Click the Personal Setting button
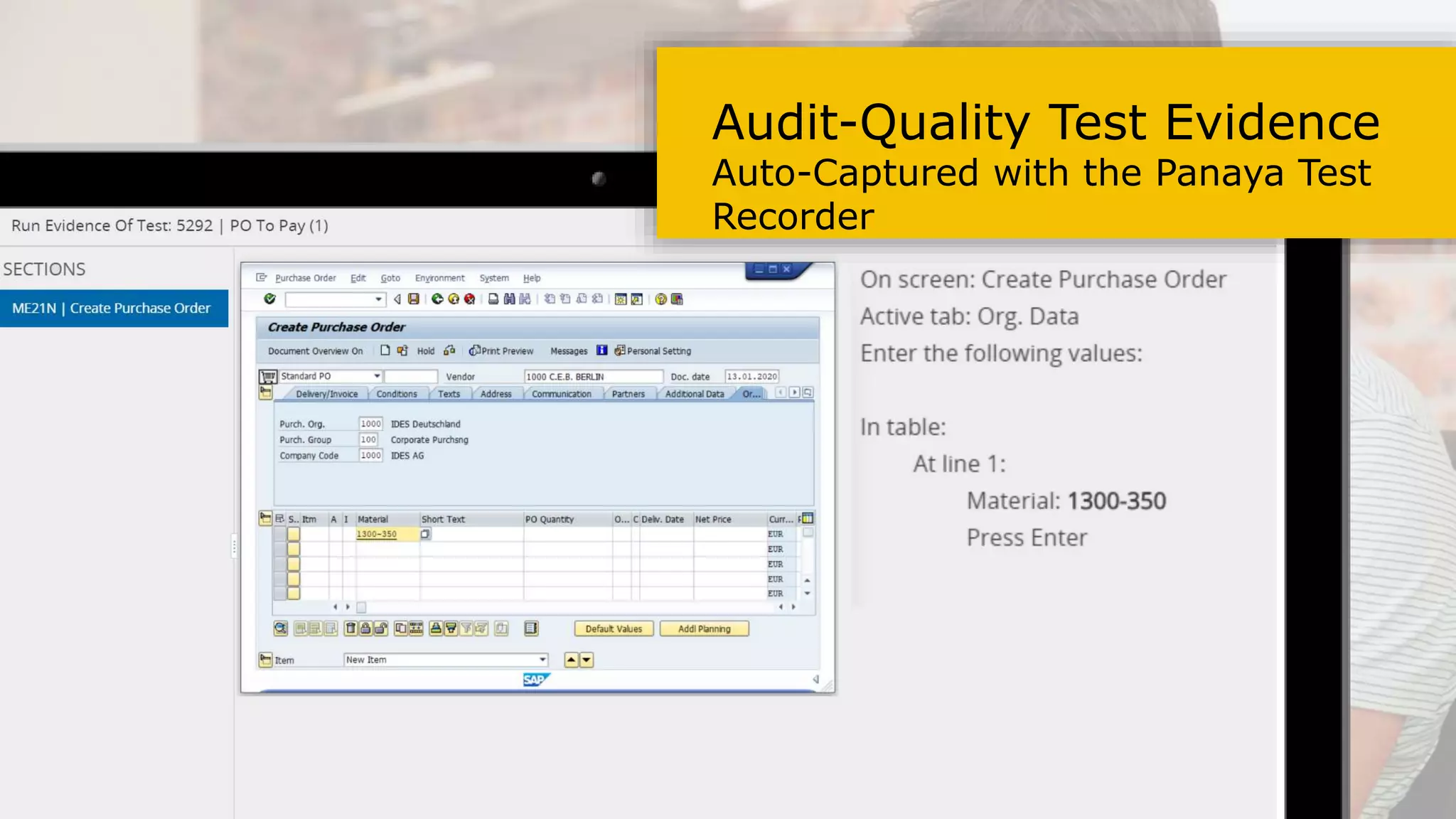The height and width of the screenshot is (819, 1456). (x=653, y=351)
